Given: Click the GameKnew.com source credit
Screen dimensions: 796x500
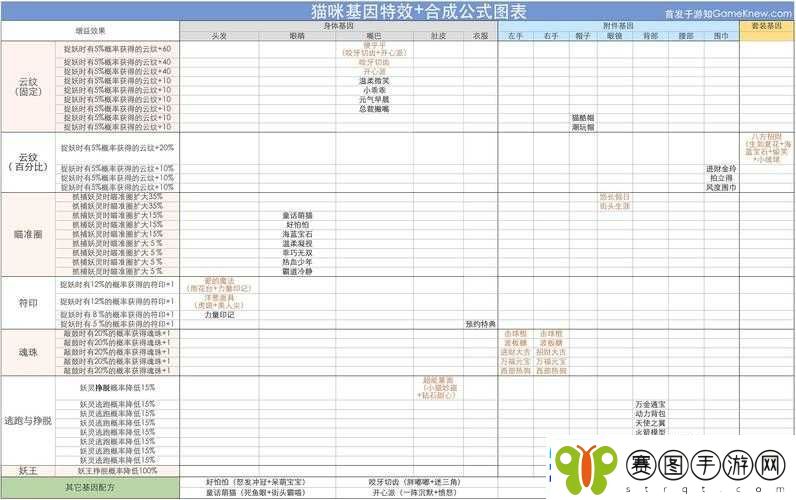Looking at the screenshot, I should (727, 14).
